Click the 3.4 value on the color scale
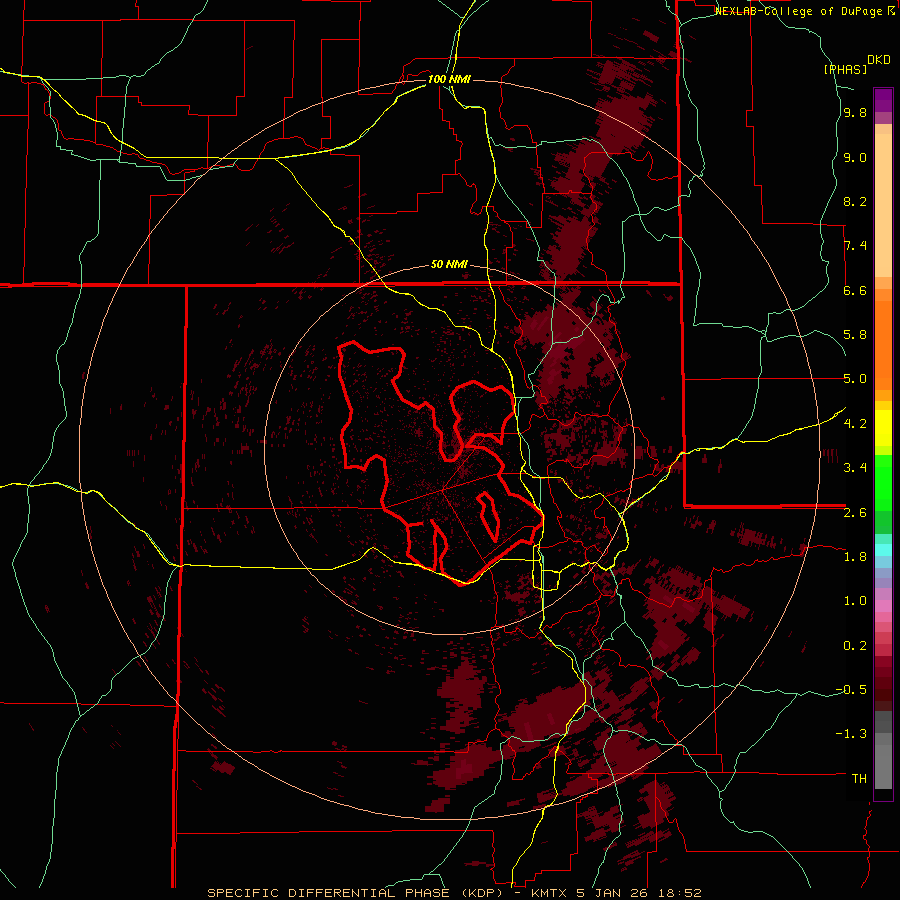The image size is (900, 900). coord(855,468)
